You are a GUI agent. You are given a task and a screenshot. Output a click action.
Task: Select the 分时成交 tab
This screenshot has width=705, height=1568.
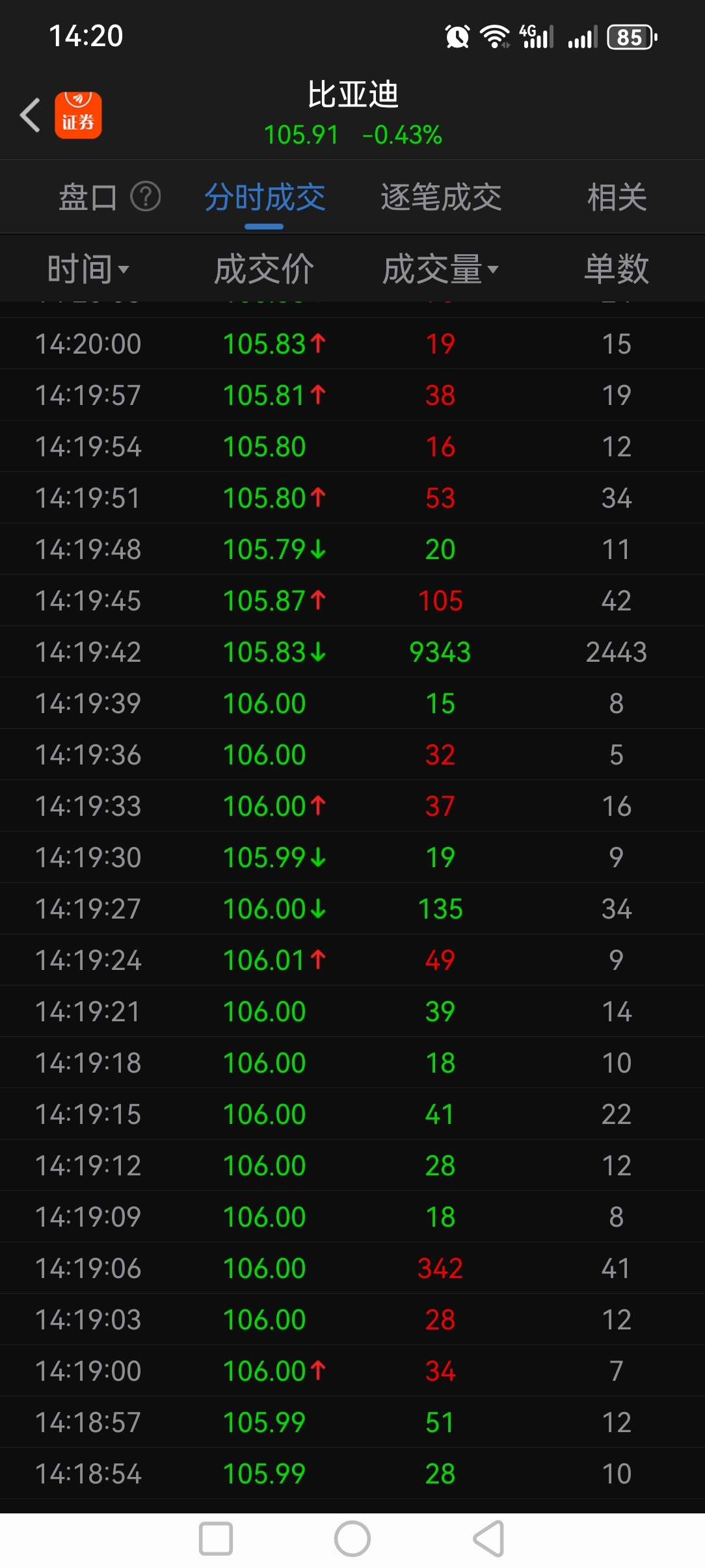pos(265,197)
